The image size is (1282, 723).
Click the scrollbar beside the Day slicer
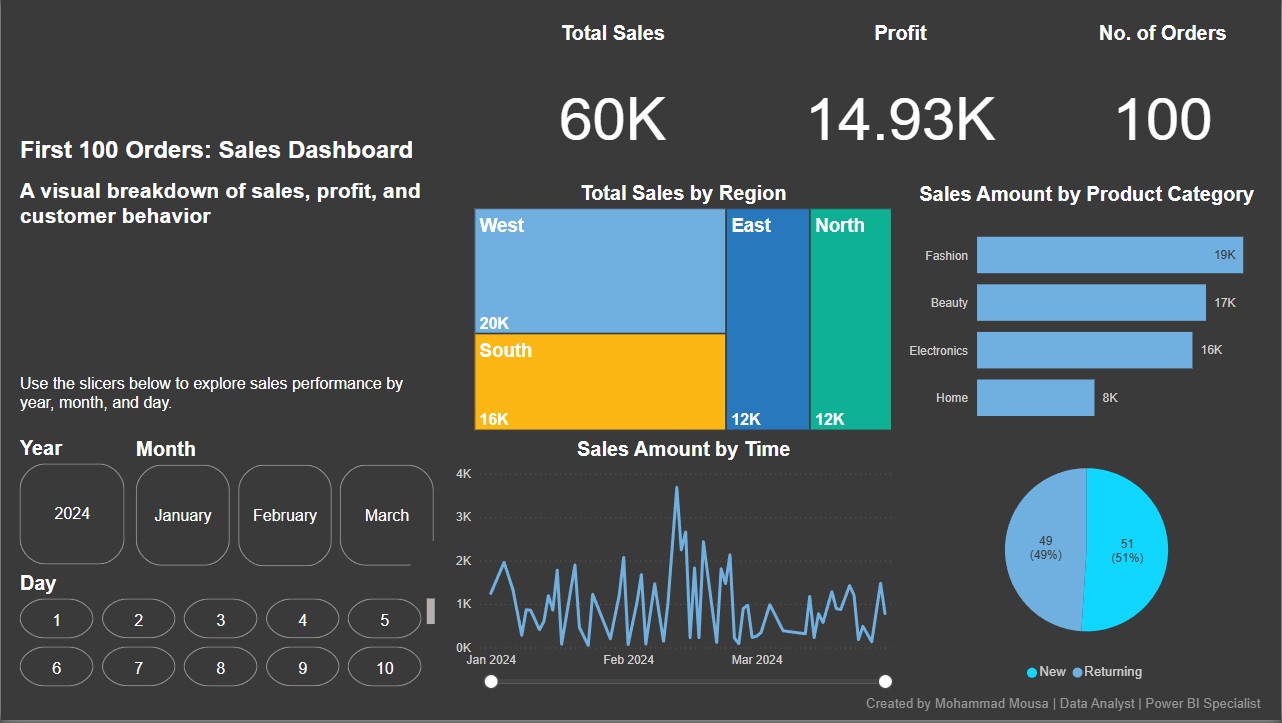[x=430, y=610]
